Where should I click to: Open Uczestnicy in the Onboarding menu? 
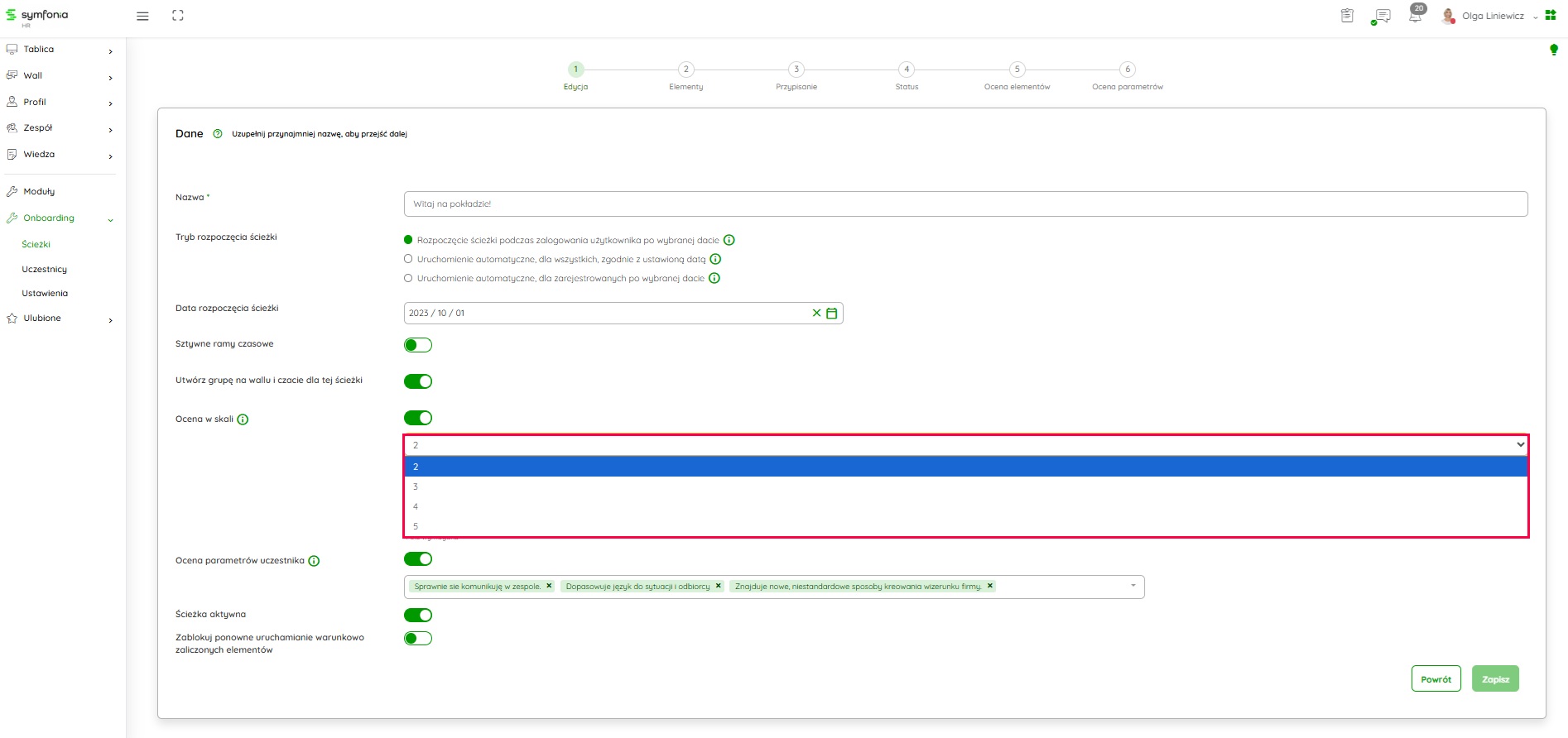tap(45, 270)
